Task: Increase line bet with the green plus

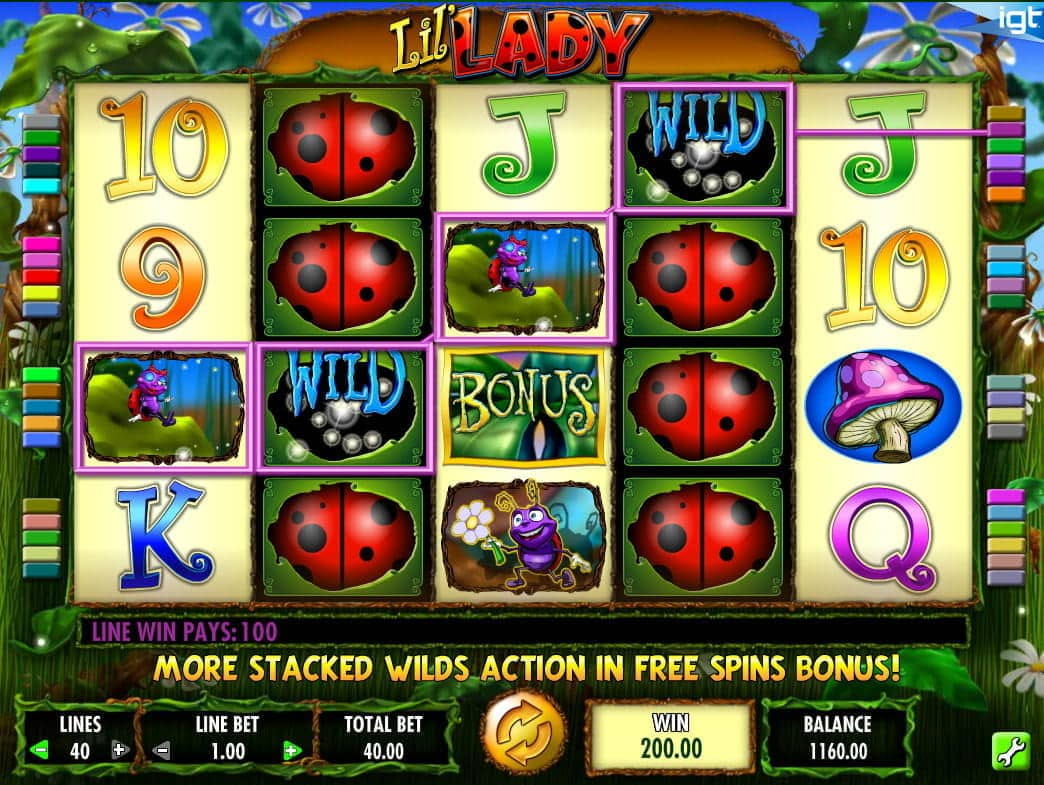Action: pos(291,752)
